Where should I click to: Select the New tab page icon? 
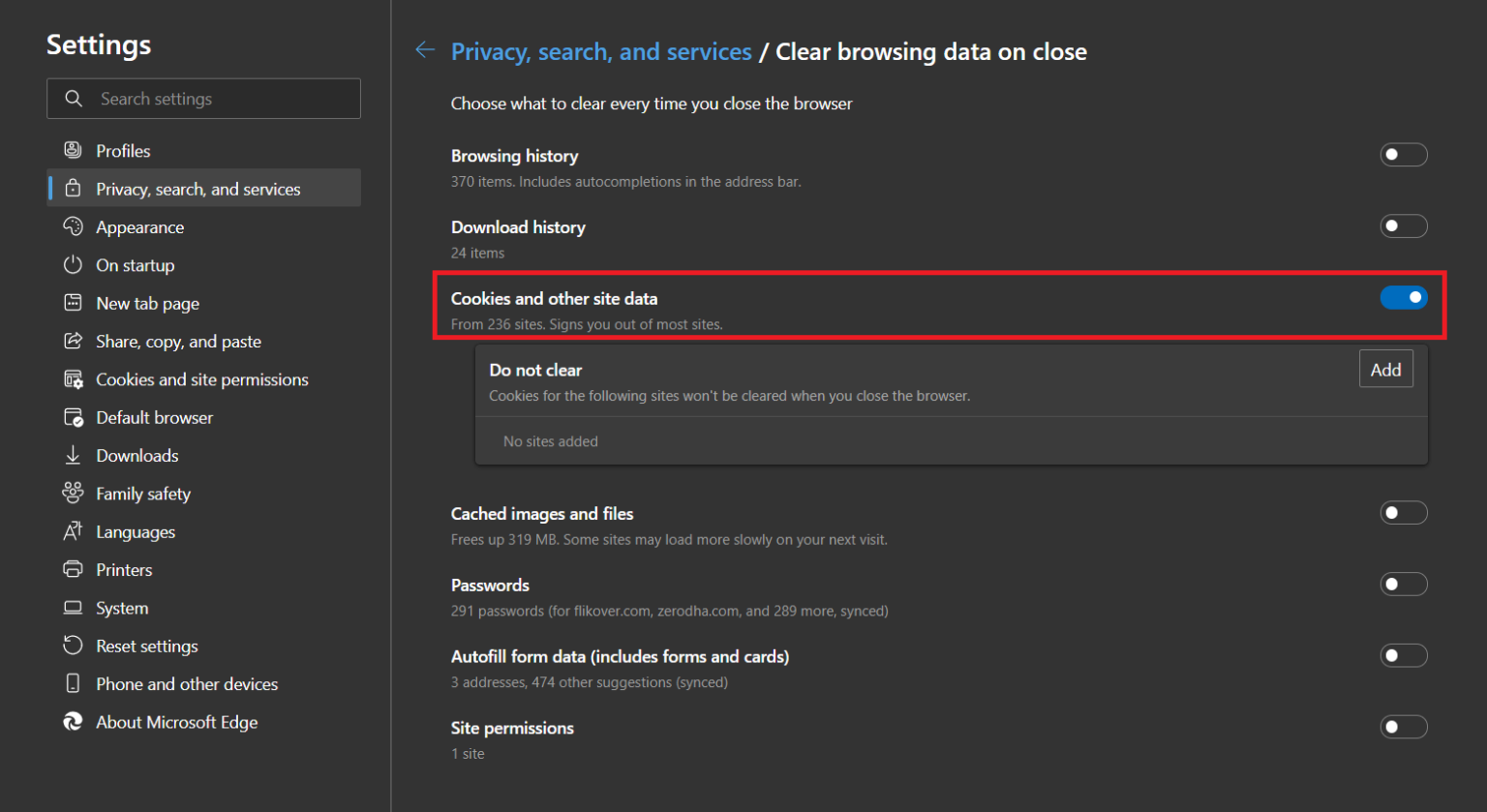tap(73, 303)
